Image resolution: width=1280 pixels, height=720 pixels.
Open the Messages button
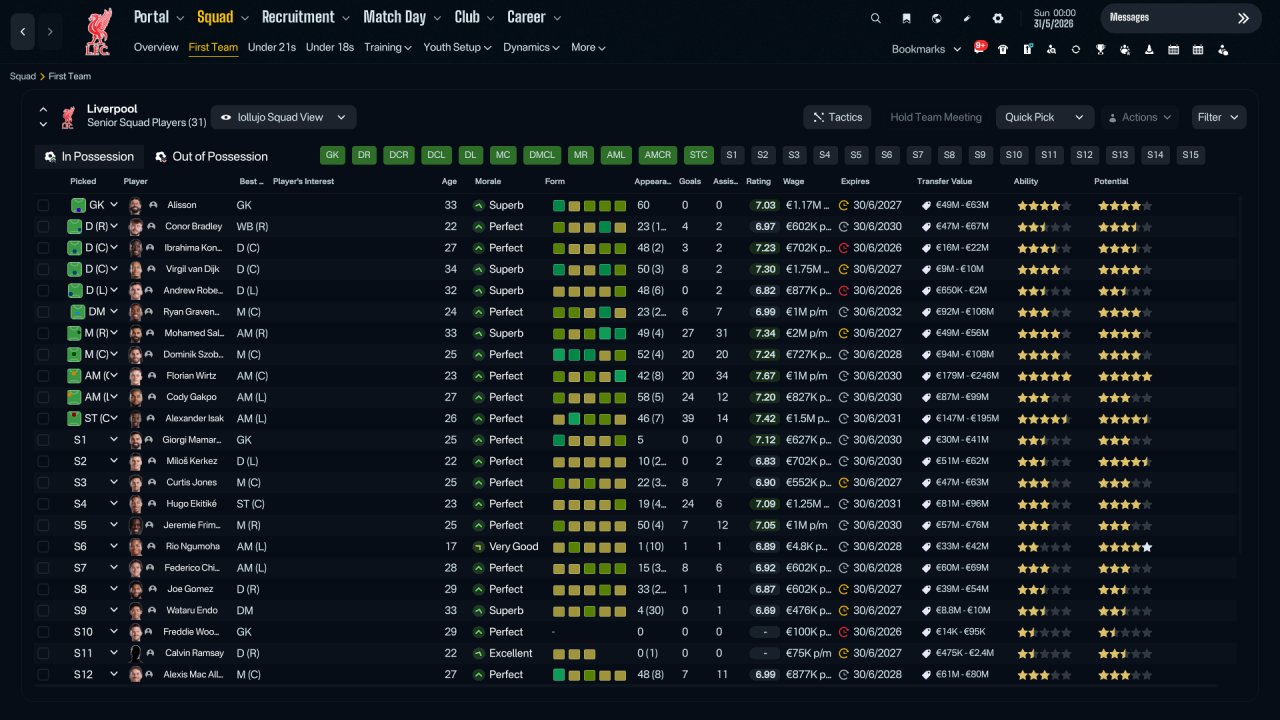(x=1181, y=18)
